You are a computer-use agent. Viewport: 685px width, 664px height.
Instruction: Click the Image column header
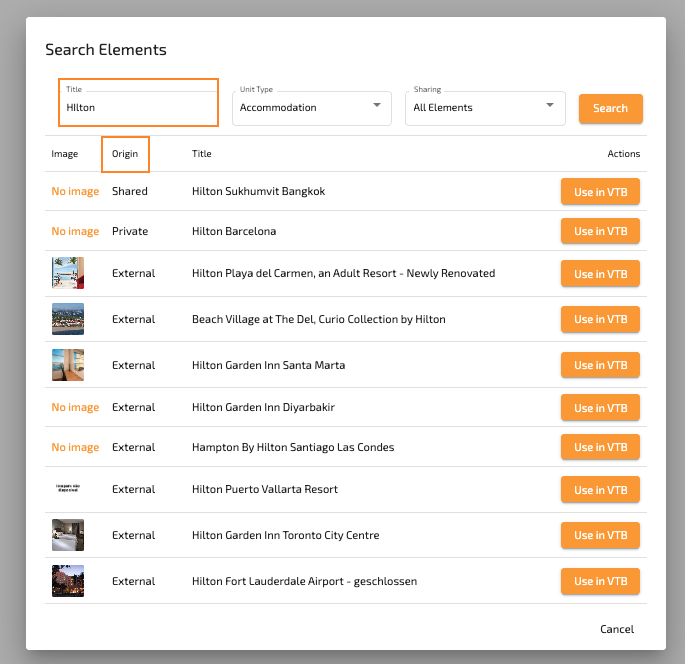pos(65,154)
